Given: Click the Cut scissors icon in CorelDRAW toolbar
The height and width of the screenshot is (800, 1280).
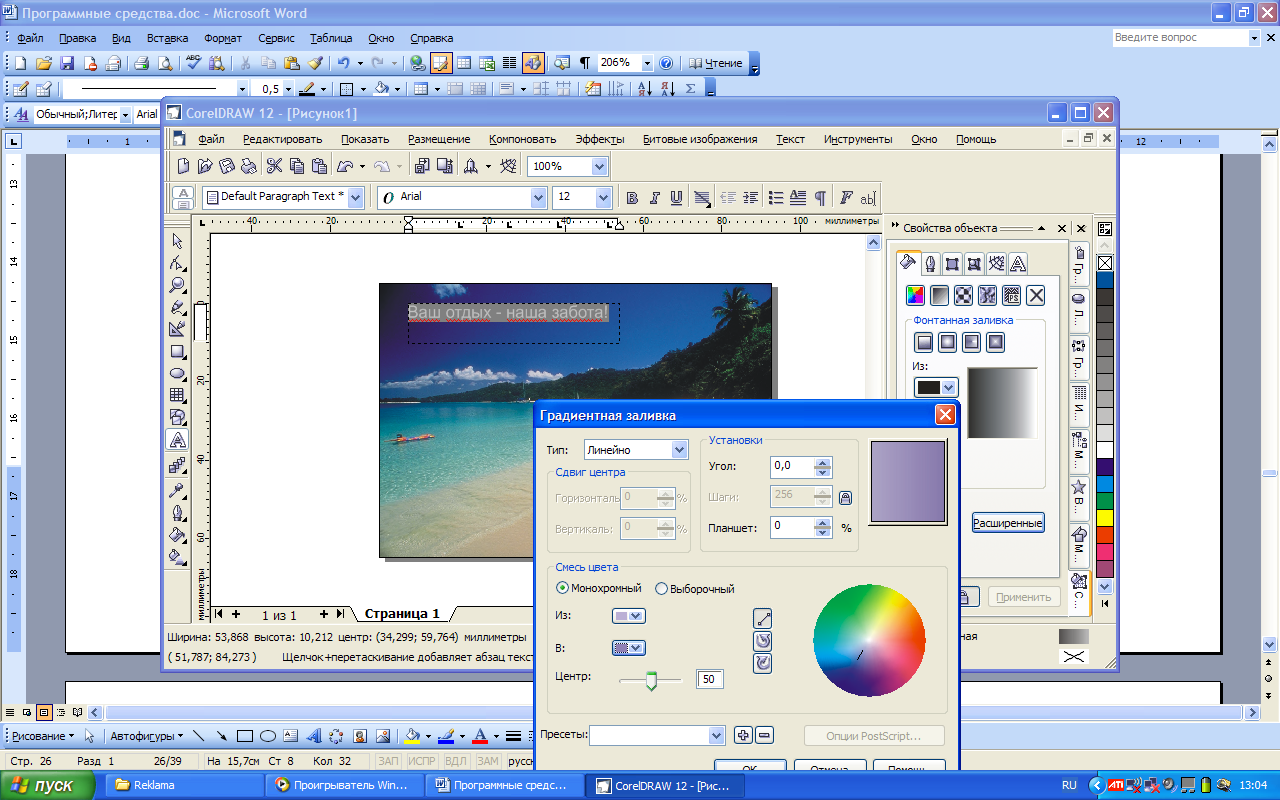Looking at the screenshot, I should click(x=273, y=166).
